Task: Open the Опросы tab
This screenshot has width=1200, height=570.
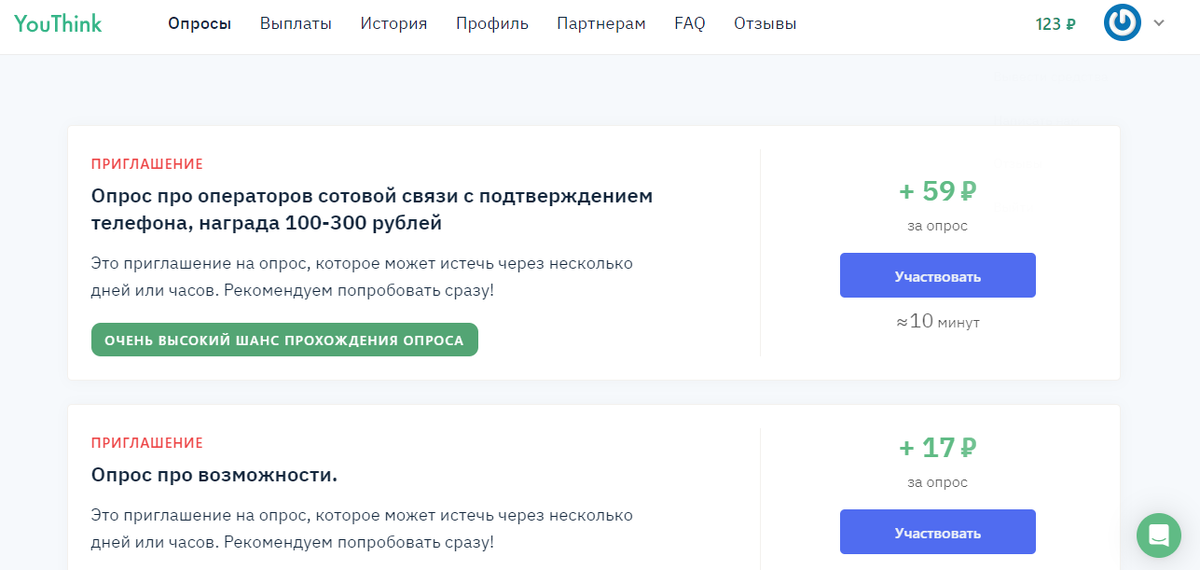Action: (x=199, y=24)
